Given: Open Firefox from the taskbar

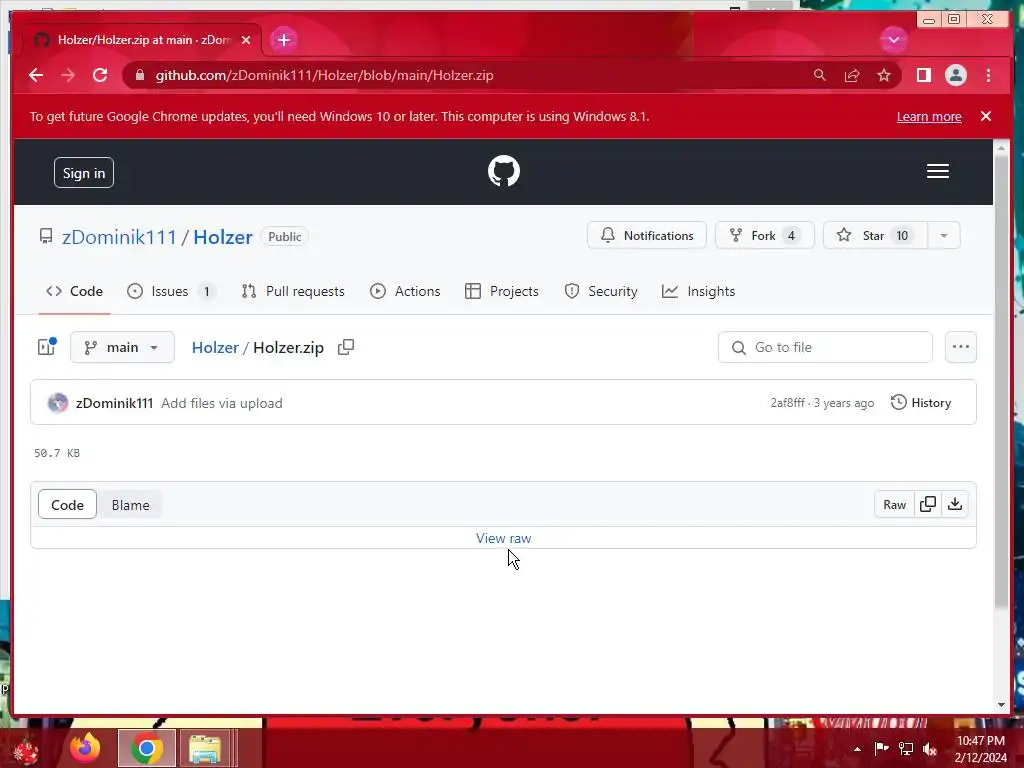Looking at the screenshot, I should (85, 748).
